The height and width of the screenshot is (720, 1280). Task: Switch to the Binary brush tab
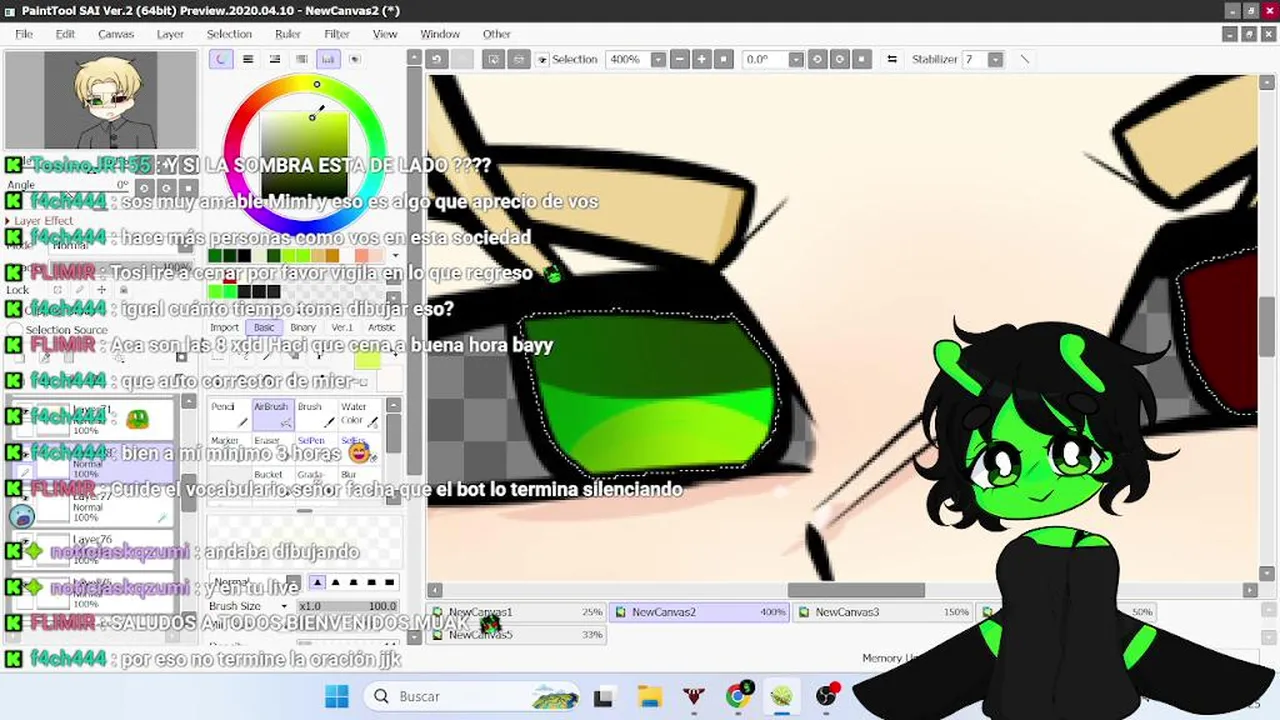[x=302, y=327]
